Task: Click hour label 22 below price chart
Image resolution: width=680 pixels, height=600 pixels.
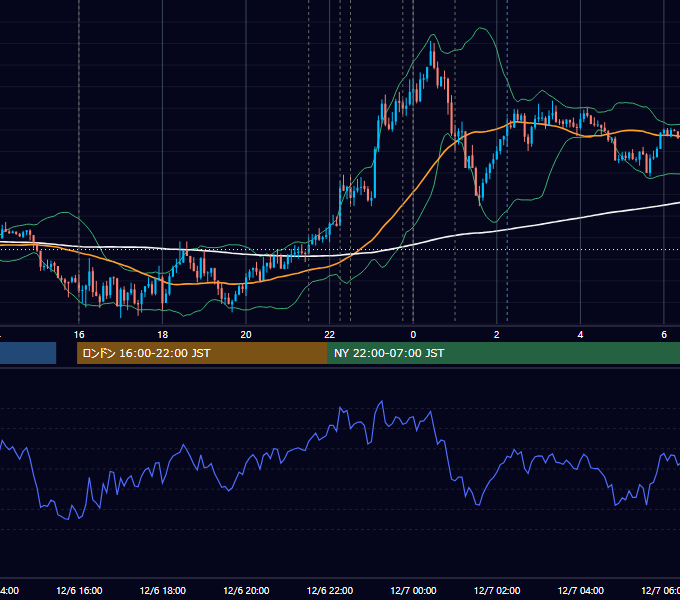Action: (x=330, y=335)
